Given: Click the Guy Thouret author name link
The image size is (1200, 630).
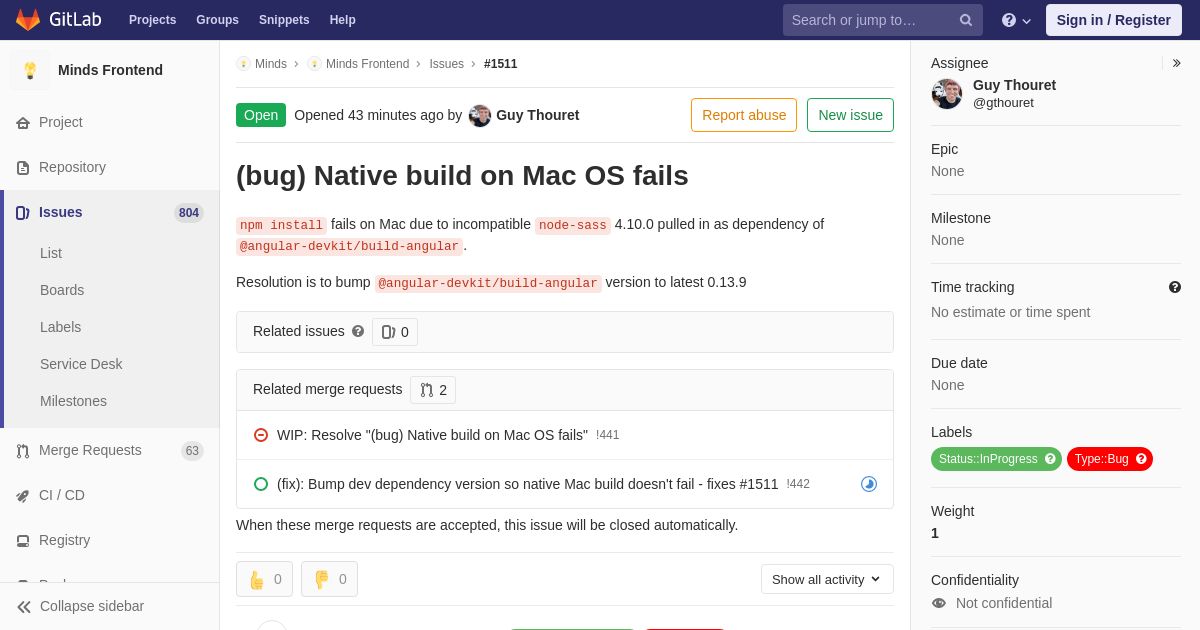Looking at the screenshot, I should point(537,115).
